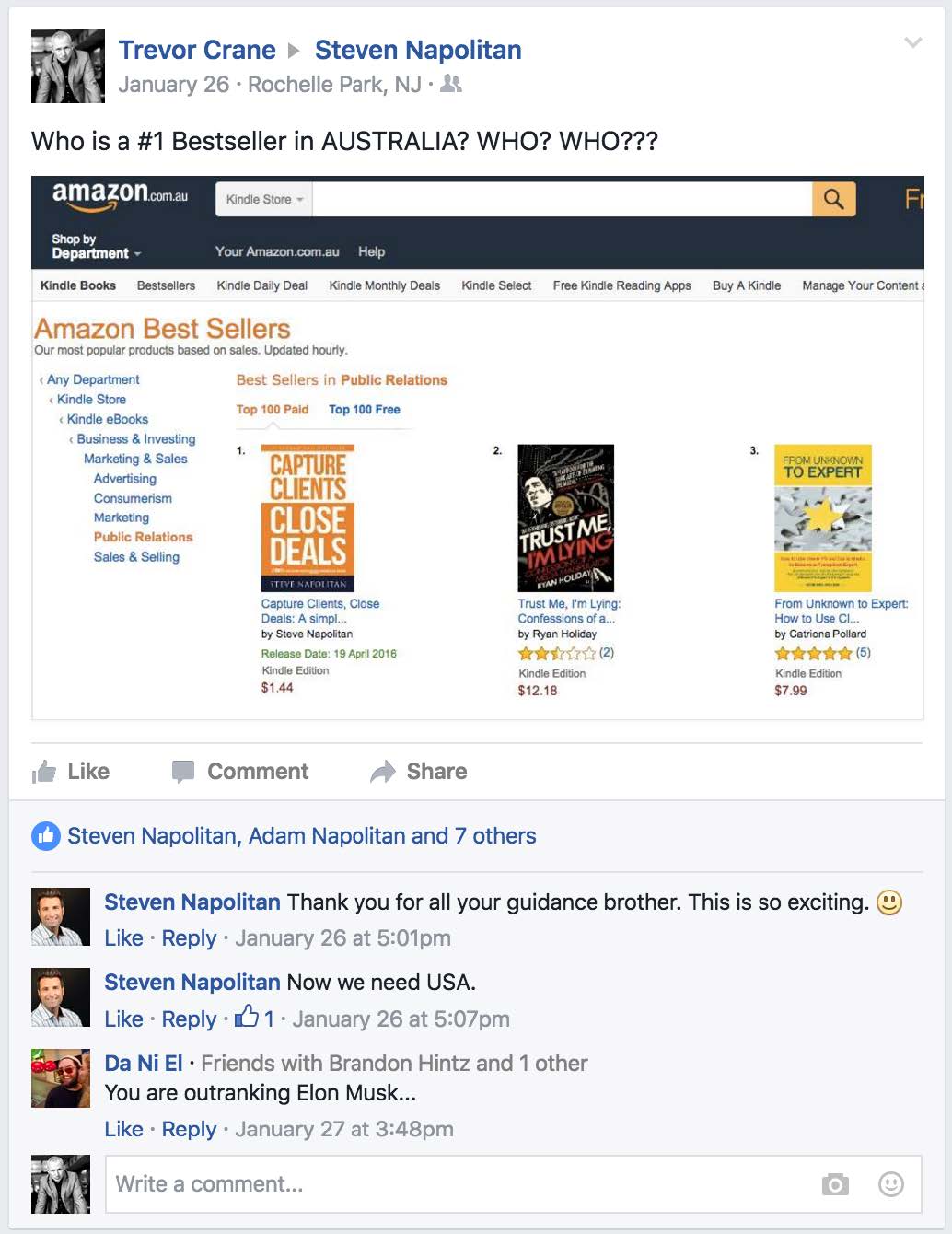Screen dimensions: 952x1234
Task: Click the January 26 post timestamp
Action: [x=173, y=85]
